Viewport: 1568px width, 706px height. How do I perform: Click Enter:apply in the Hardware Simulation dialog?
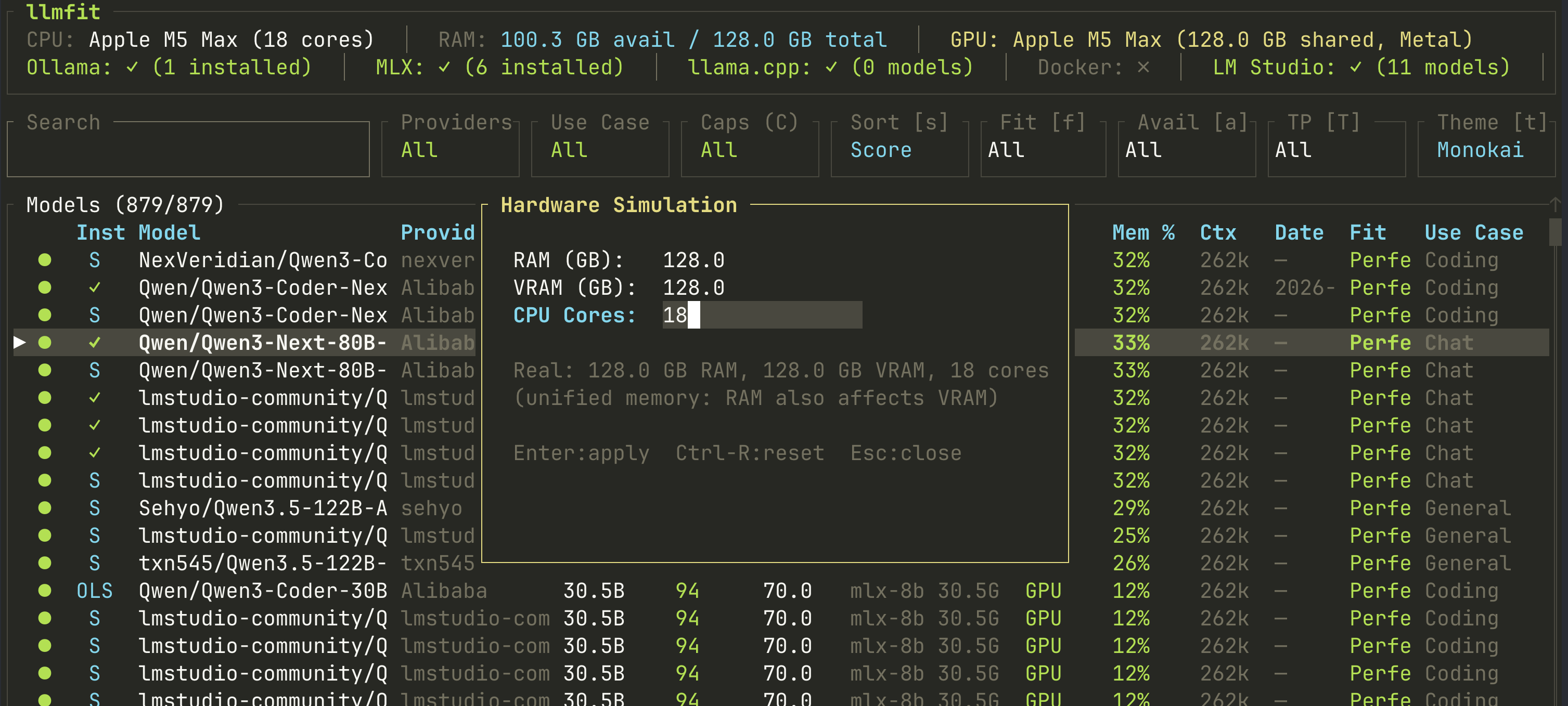581,452
